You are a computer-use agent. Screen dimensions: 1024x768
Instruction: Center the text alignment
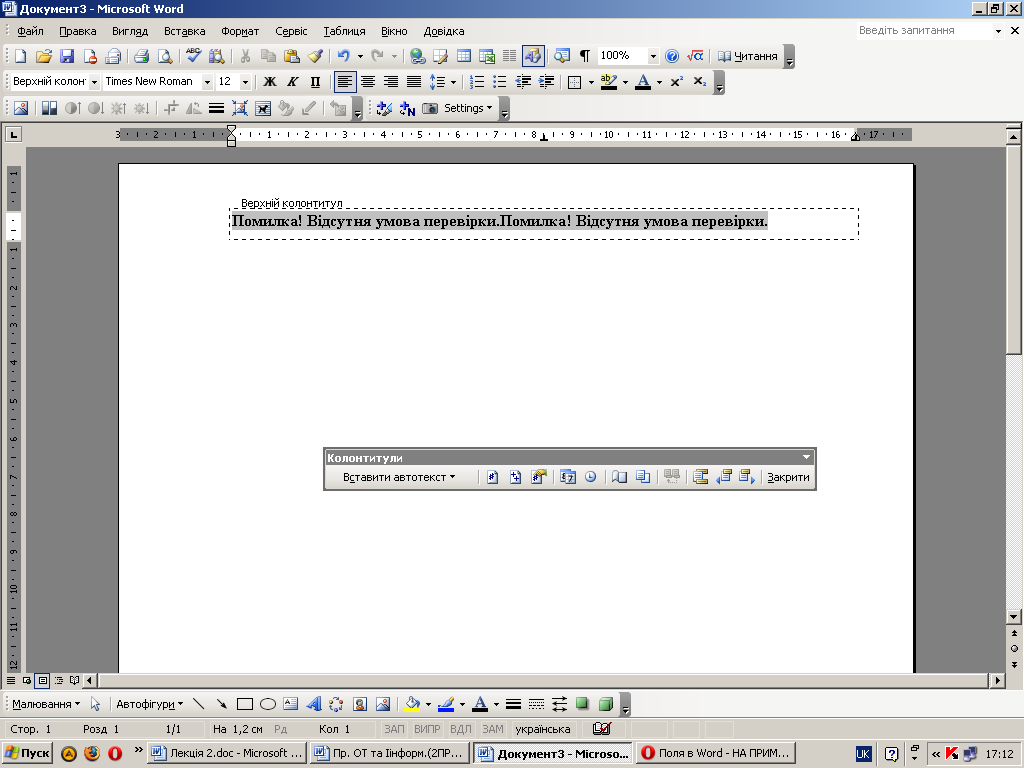(x=368, y=82)
